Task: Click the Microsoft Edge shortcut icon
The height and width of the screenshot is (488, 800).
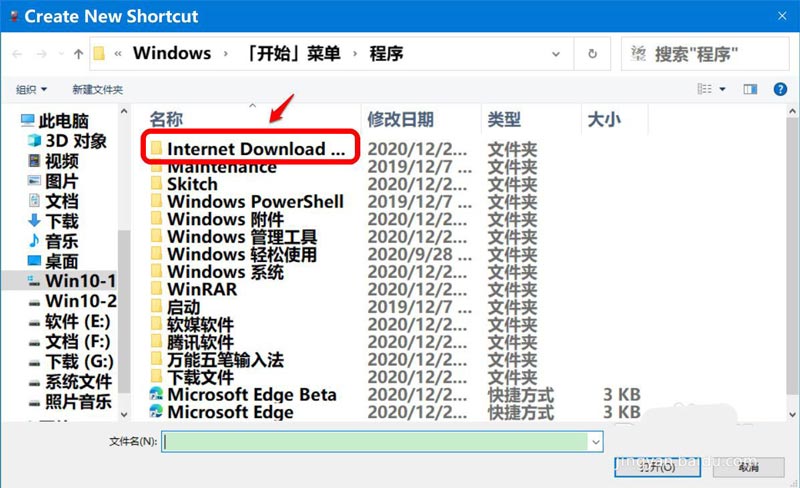Action: click(156, 411)
